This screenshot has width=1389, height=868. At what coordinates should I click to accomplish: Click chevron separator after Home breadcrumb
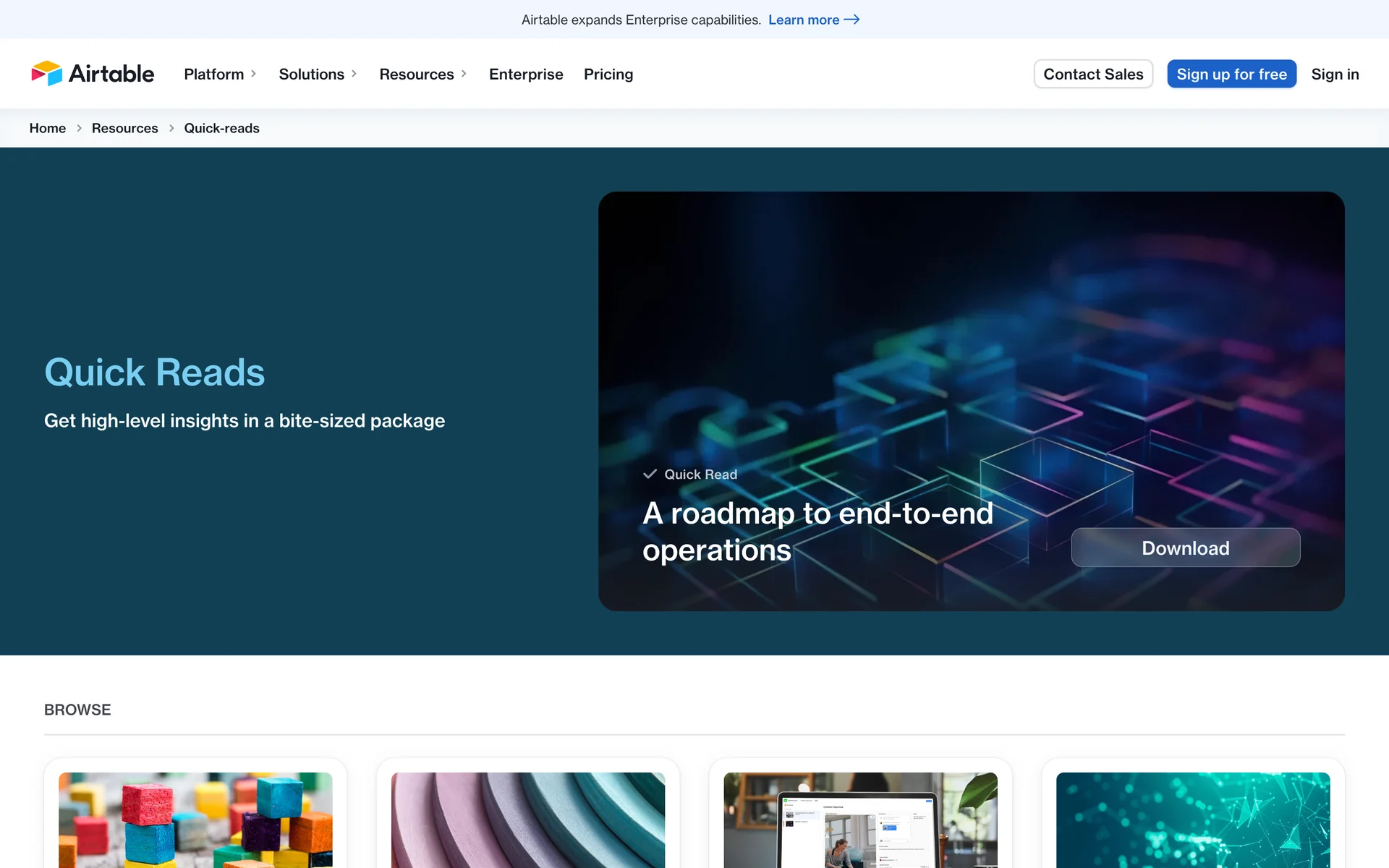point(79,128)
